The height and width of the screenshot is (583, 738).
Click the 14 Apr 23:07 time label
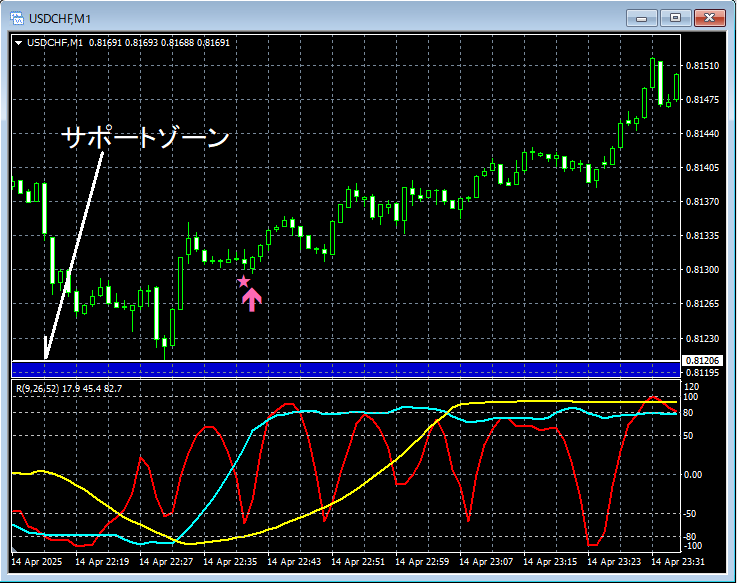(486, 562)
